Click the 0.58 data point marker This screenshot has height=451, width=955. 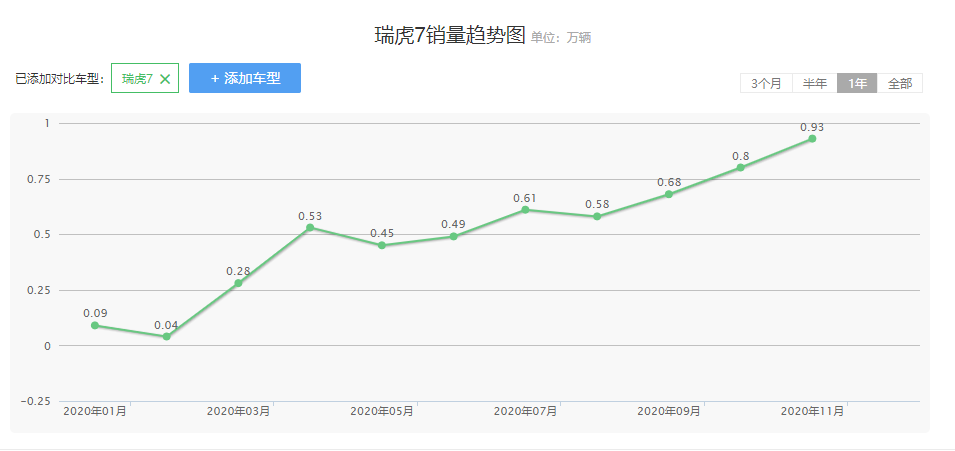(597, 216)
